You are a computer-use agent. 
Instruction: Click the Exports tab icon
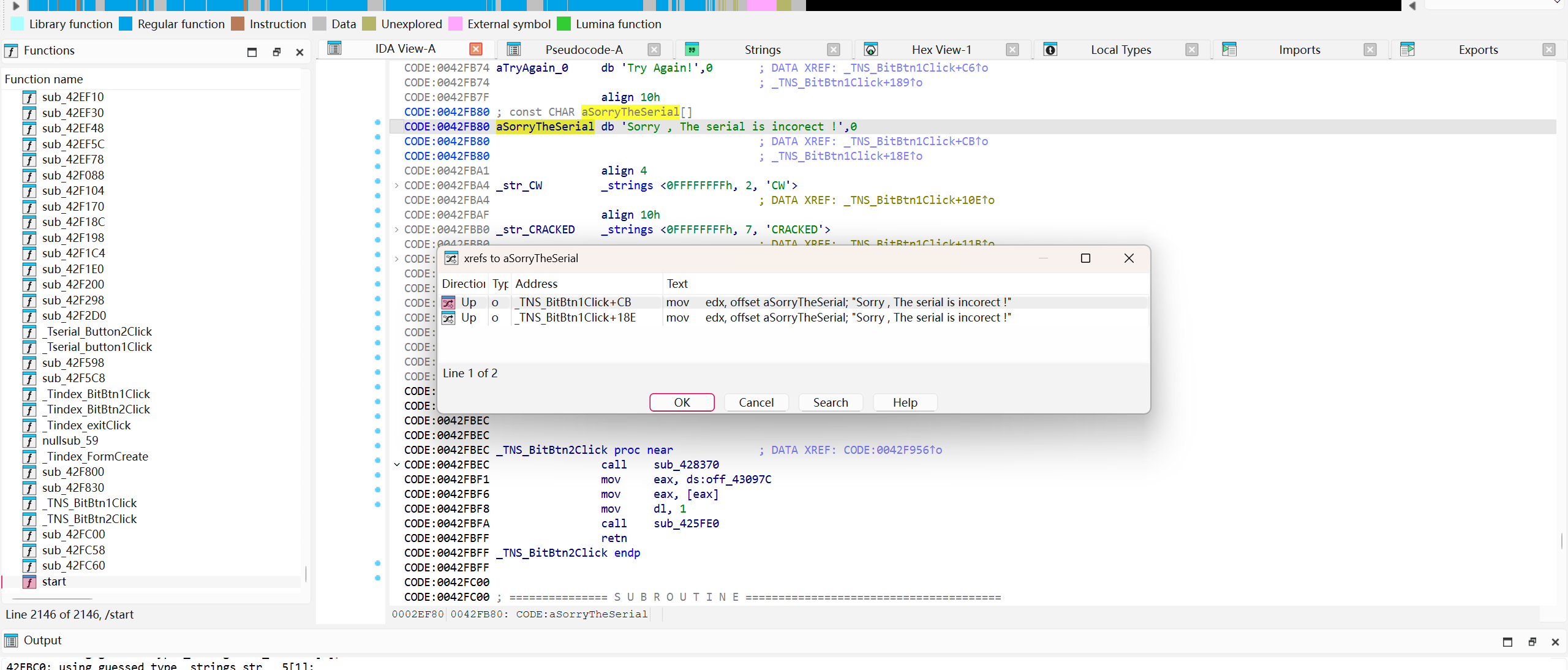pyautogui.click(x=1408, y=50)
